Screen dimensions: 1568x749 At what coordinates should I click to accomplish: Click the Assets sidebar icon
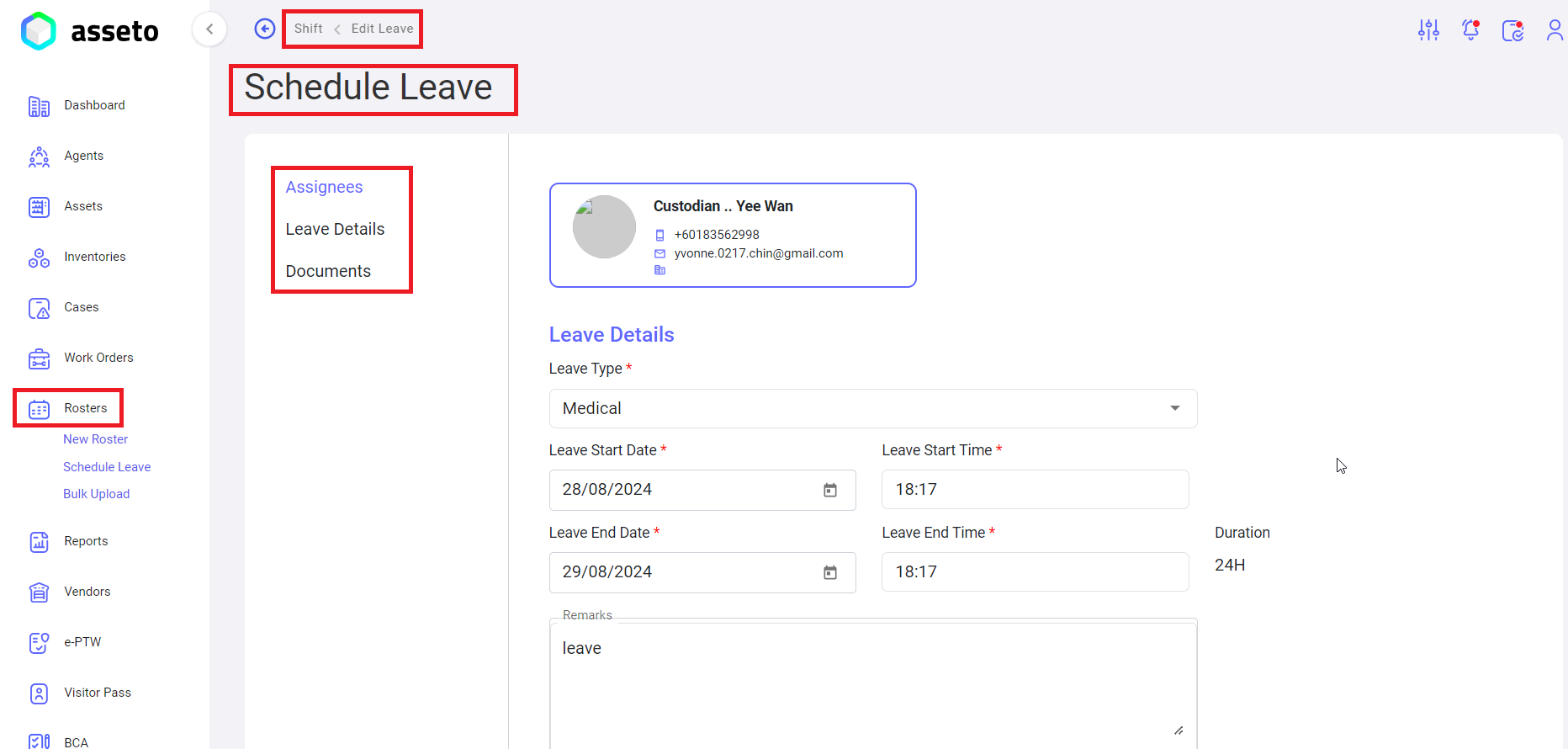39,207
